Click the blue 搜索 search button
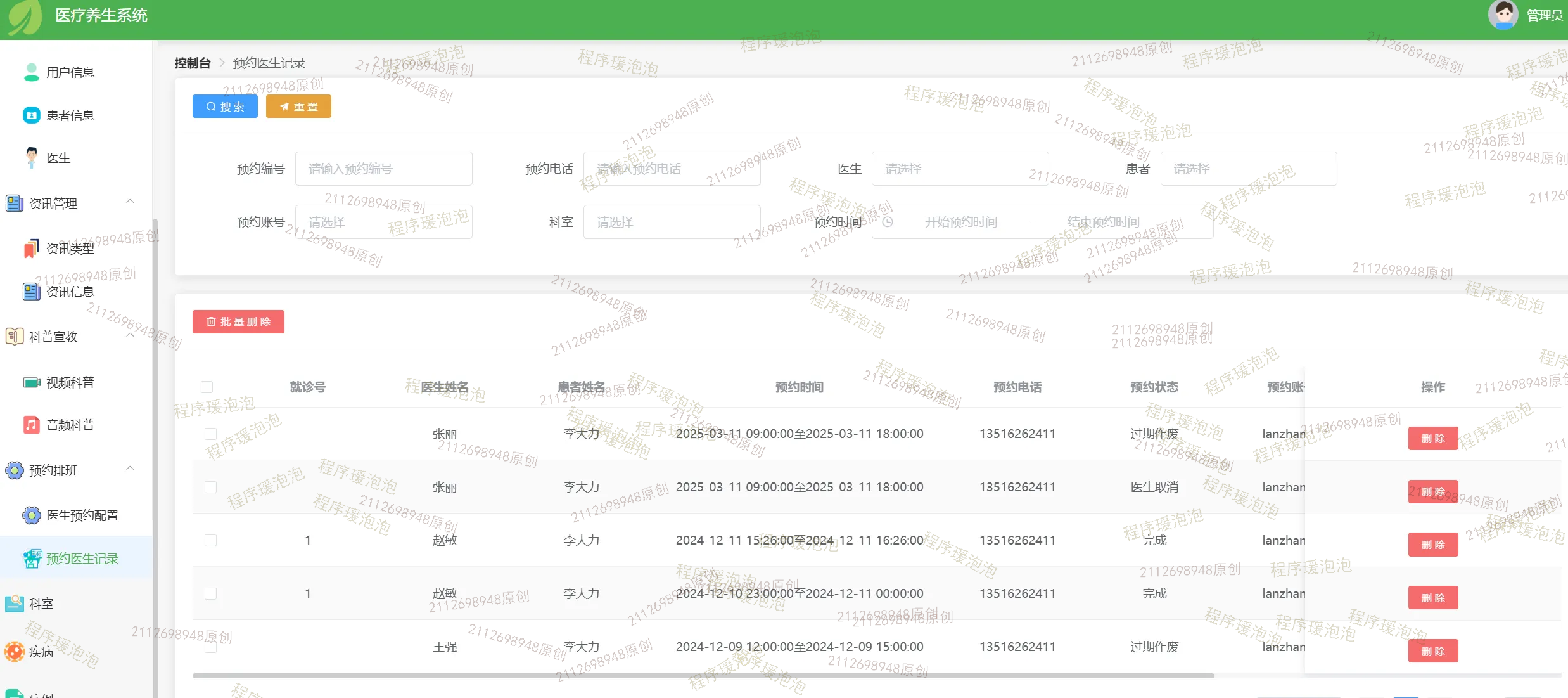 pyautogui.click(x=225, y=107)
